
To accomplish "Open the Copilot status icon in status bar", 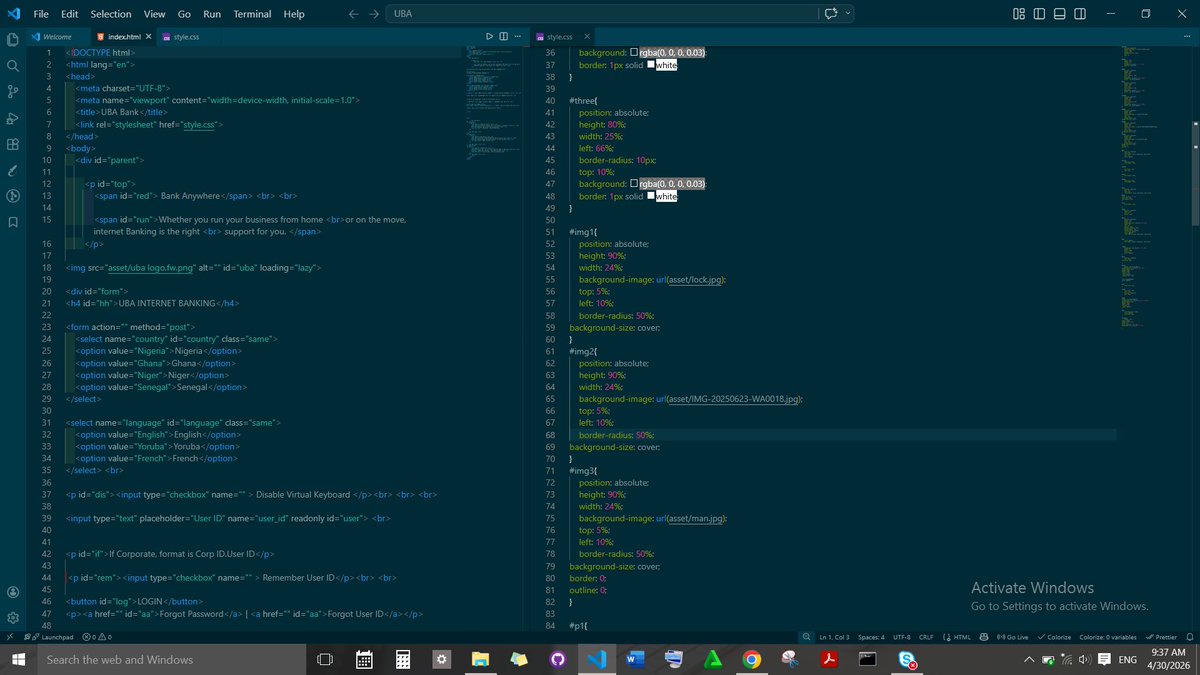I will tap(985, 637).
